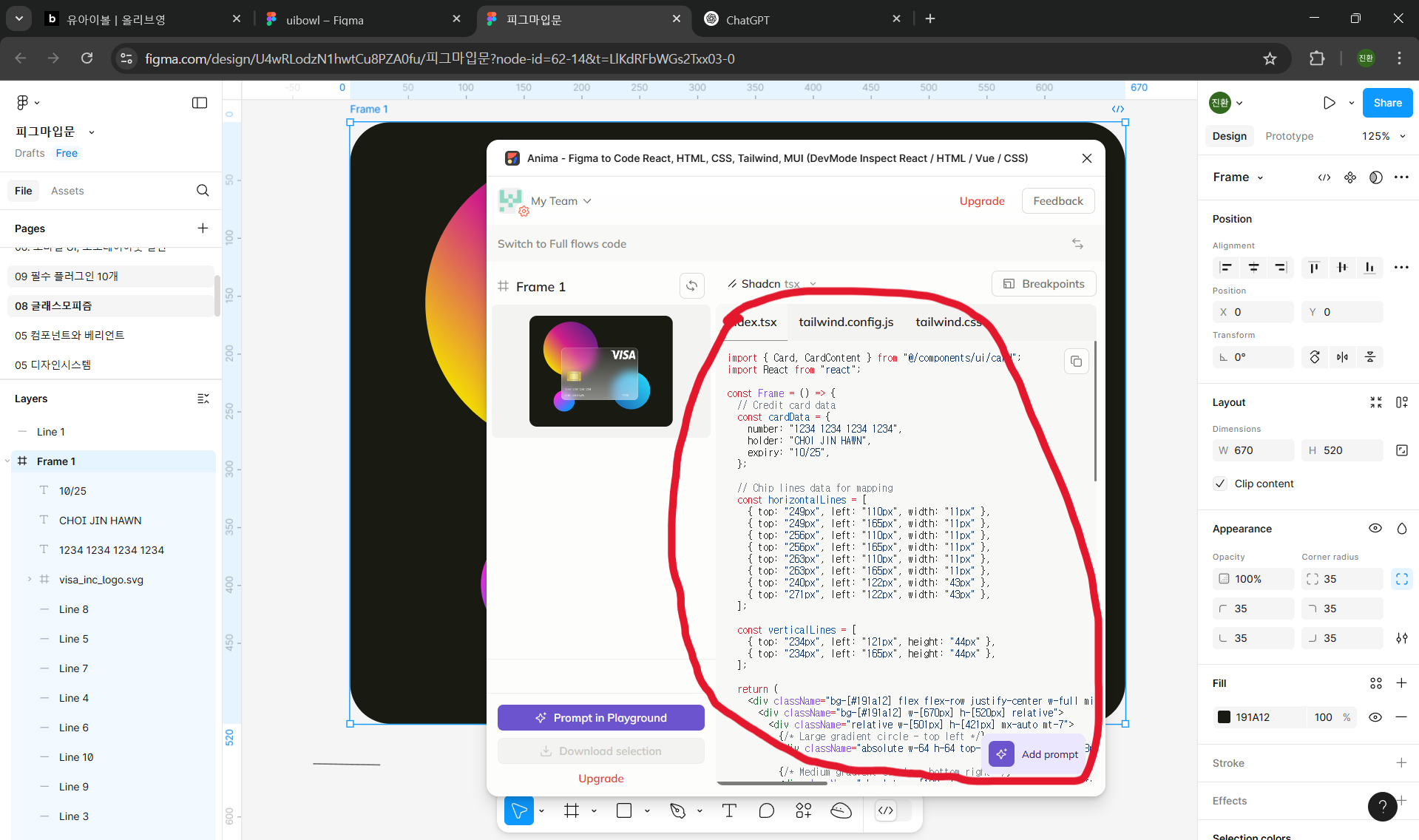
Task: Select the Comment tool
Action: click(767, 811)
